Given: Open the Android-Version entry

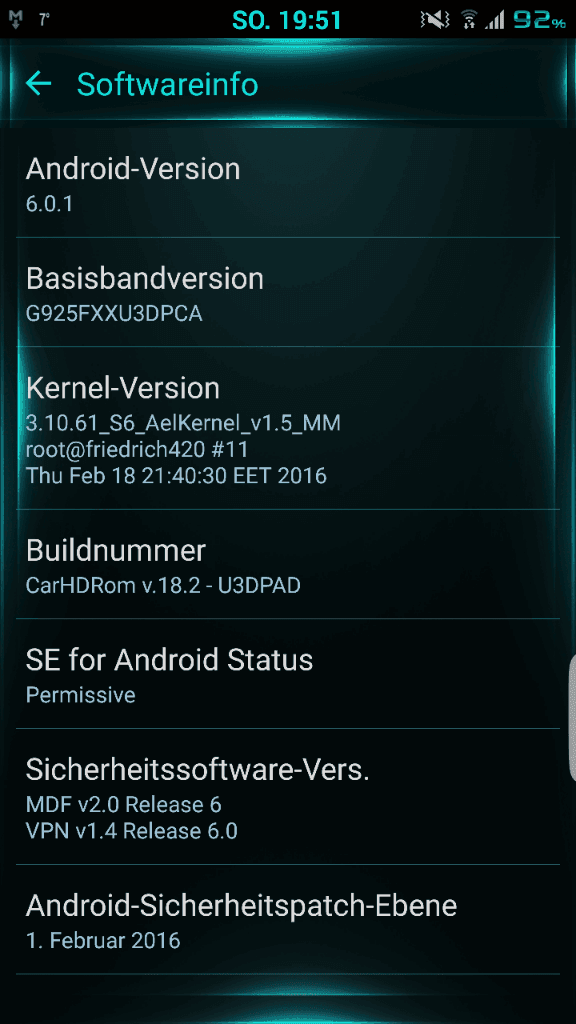Looking at the screenshot, I should (x=288, y=183).
